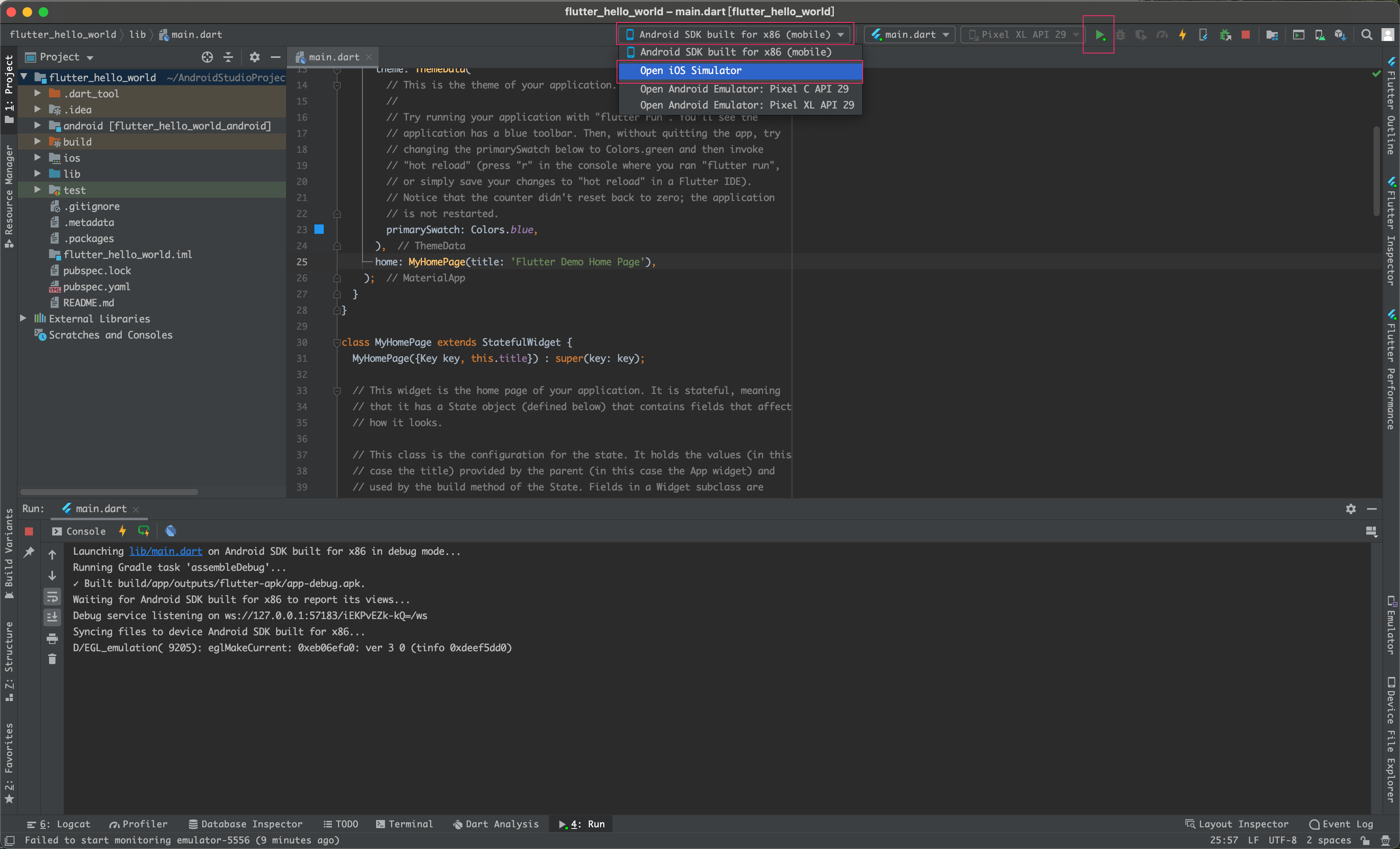Hide the Project panel with minus icon
Viewport: 1400px width, 849px height.
pyautogui.click(x=276, y=57)
